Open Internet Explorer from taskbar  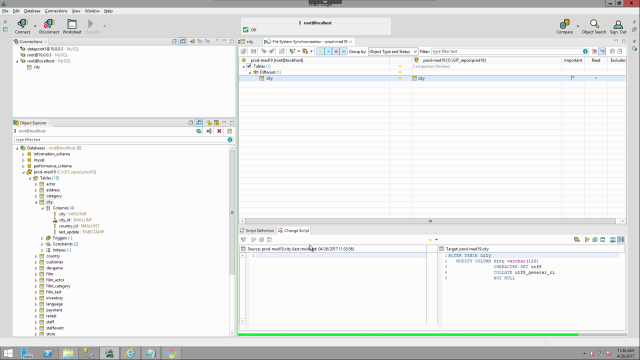point(130,353)
